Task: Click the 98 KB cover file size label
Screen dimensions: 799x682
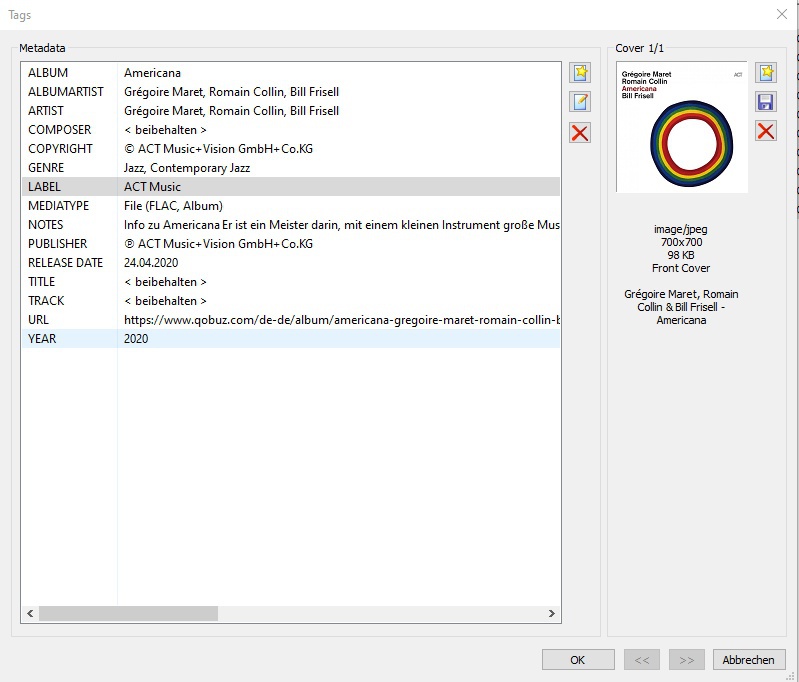Action: (x=681, y=255)
